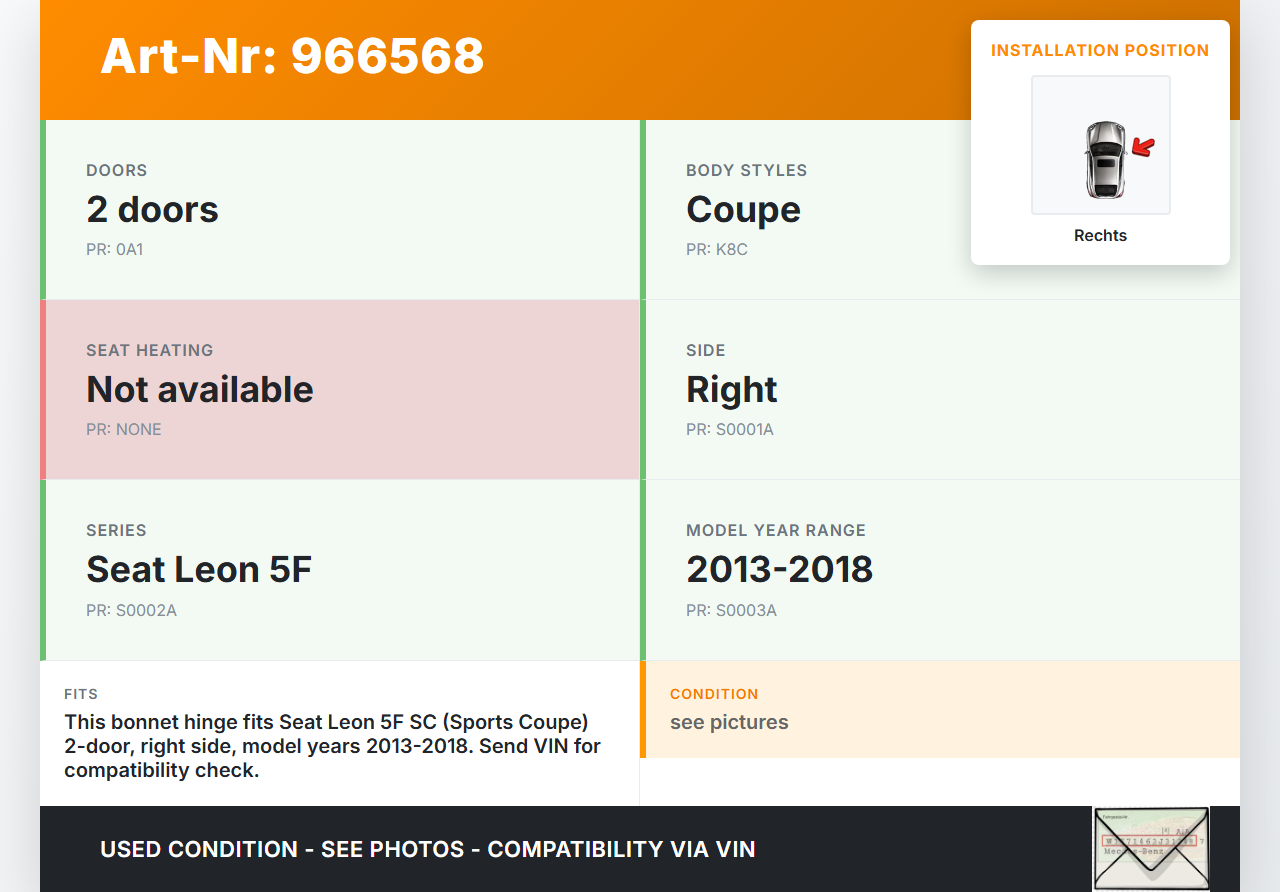Click the top-view car image
Screen dimensions: 1280x892
pyautogui.click(x=1104, y=159)
